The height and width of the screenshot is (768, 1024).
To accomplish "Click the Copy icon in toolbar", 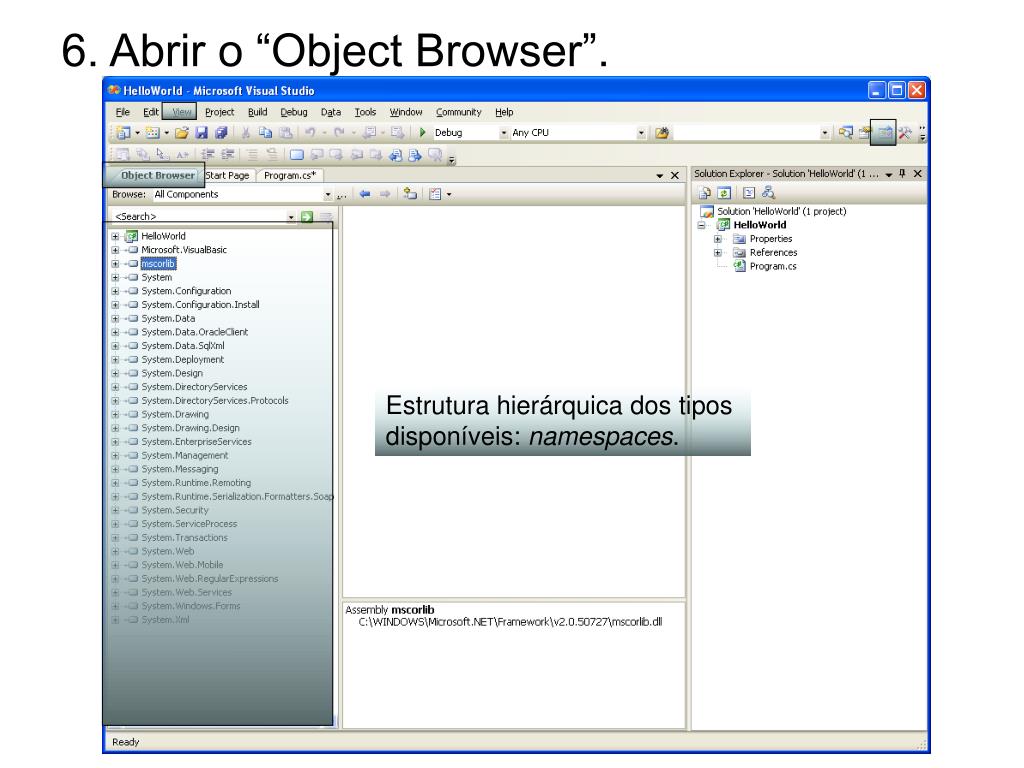I will point(265,133).
